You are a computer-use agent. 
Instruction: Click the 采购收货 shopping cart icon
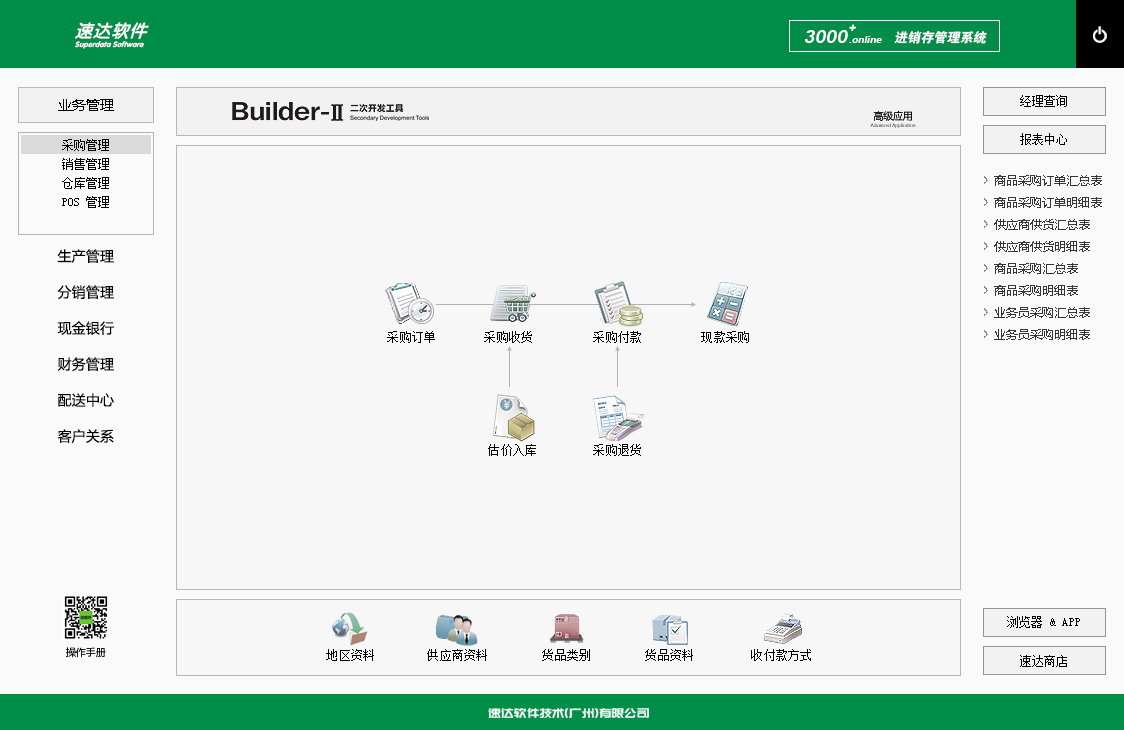click(x=511, y=304)
